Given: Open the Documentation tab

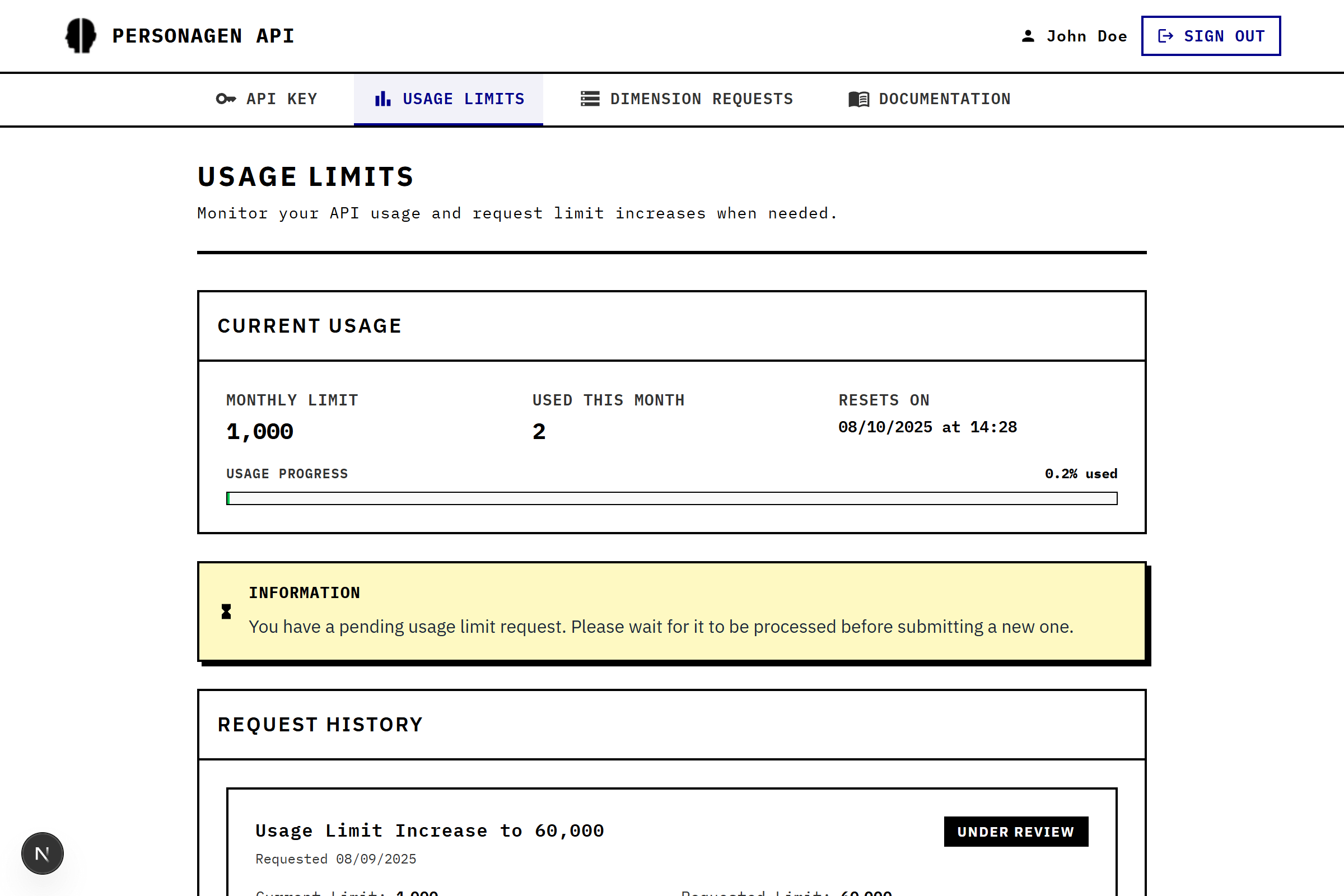Looking at the screenshot, I should coord(930,99).
